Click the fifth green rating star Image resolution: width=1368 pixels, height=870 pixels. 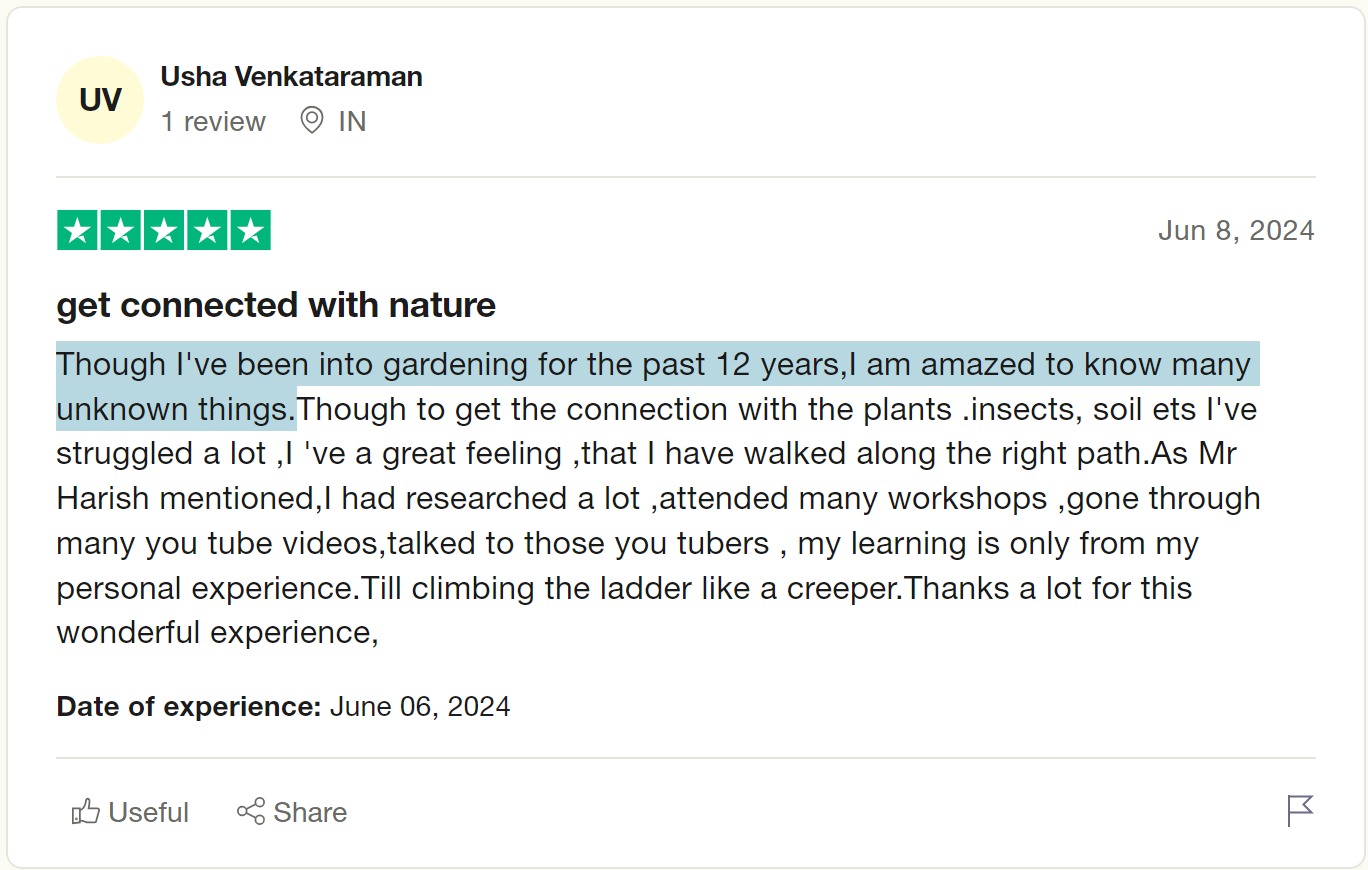(x=250, y=231)
